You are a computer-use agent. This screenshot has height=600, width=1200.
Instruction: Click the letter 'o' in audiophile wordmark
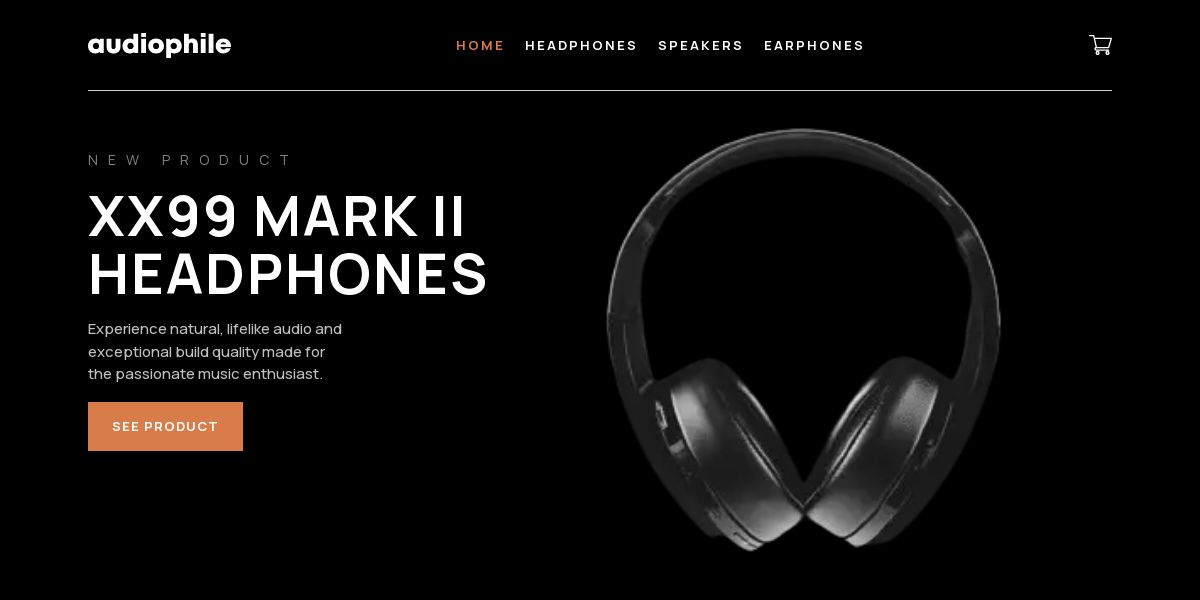(x=154, y=46)
